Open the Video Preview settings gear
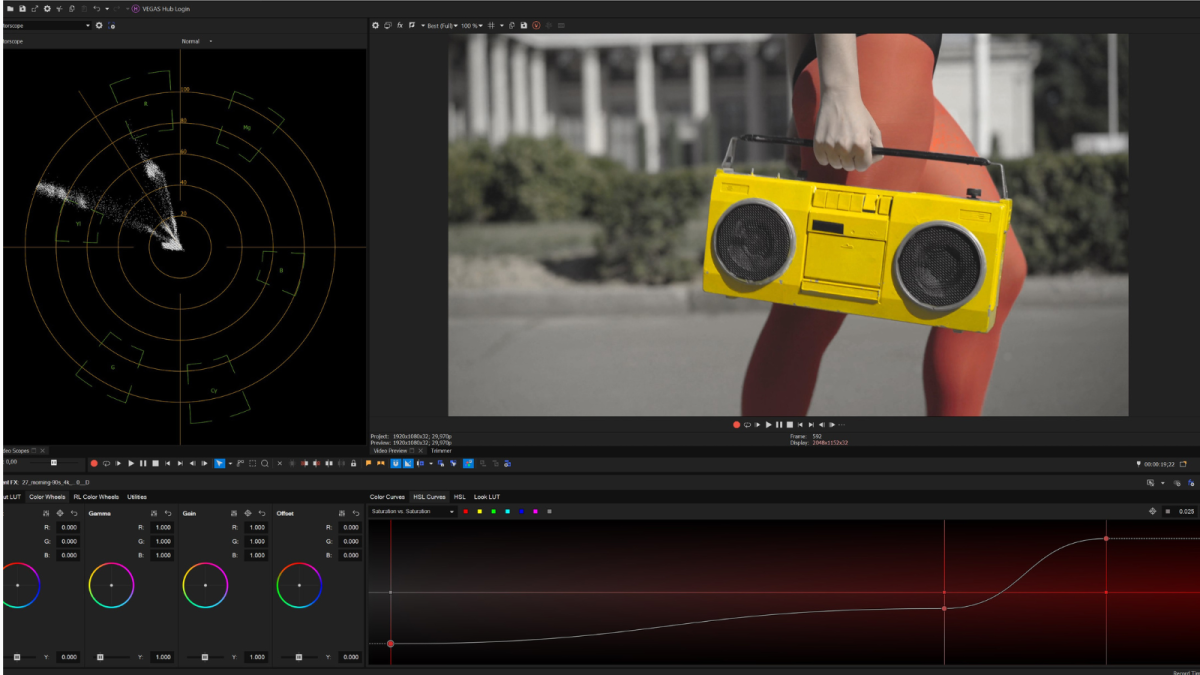1200x675 pixels. pos(375,25)
